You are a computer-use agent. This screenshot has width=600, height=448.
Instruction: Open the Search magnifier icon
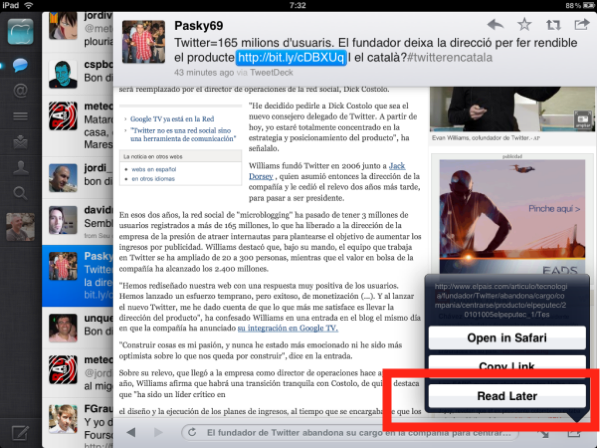coord(20,193)
